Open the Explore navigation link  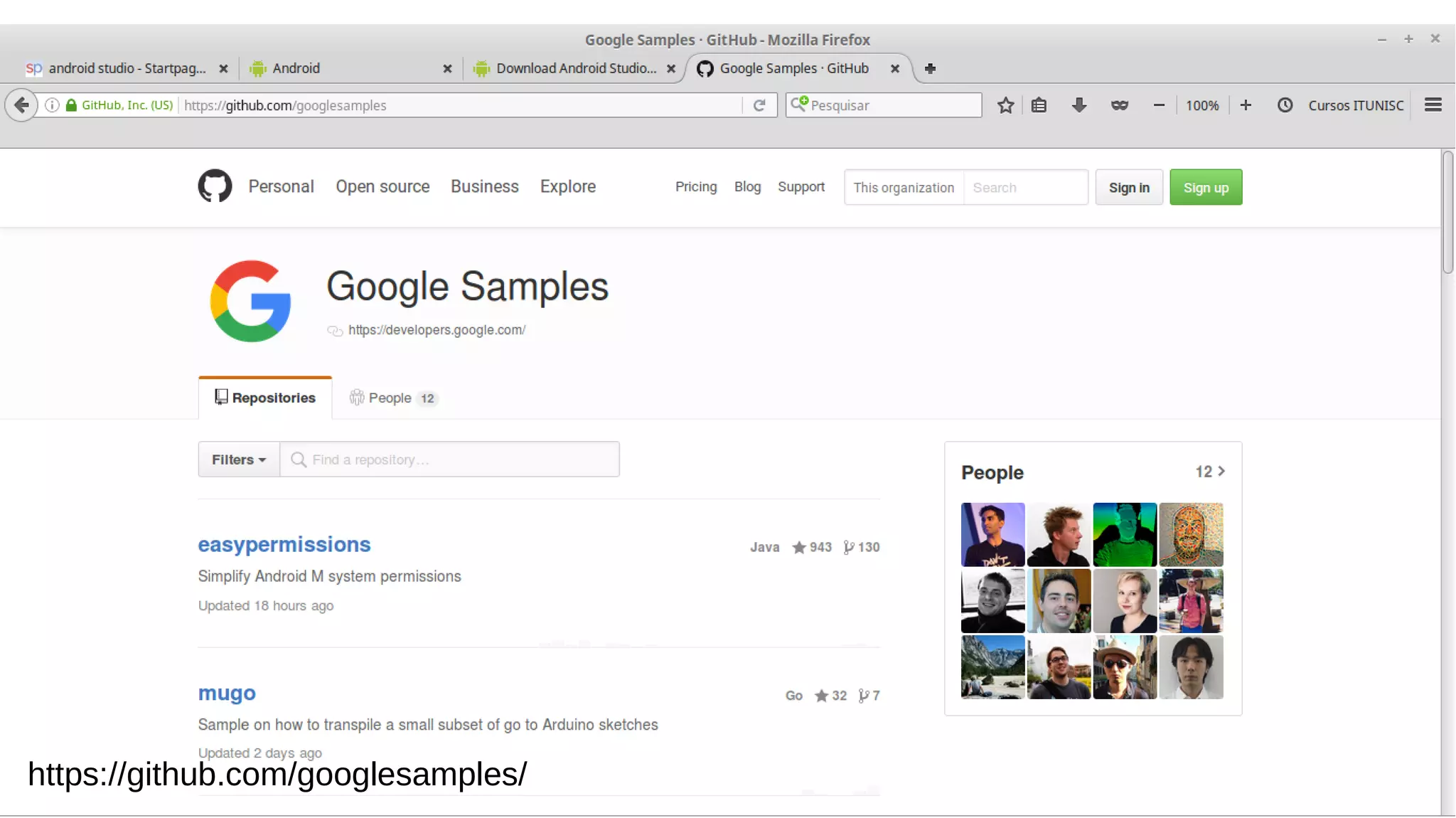click(568, 186)
